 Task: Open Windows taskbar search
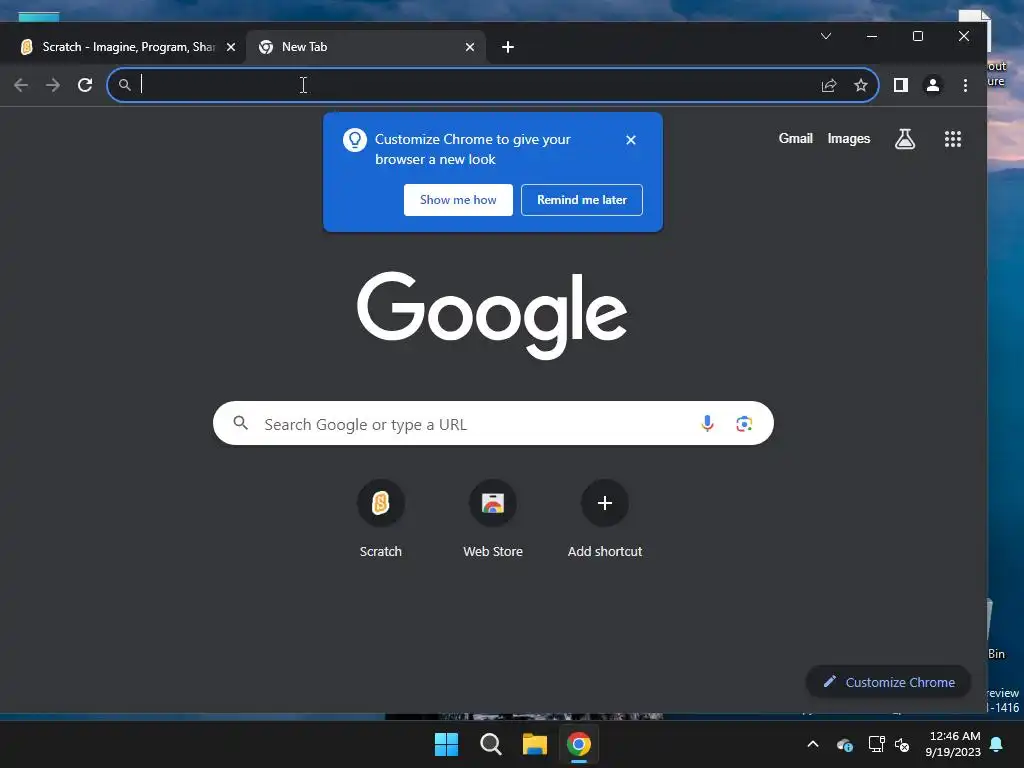pyautogui.click(x=490, y=744)
